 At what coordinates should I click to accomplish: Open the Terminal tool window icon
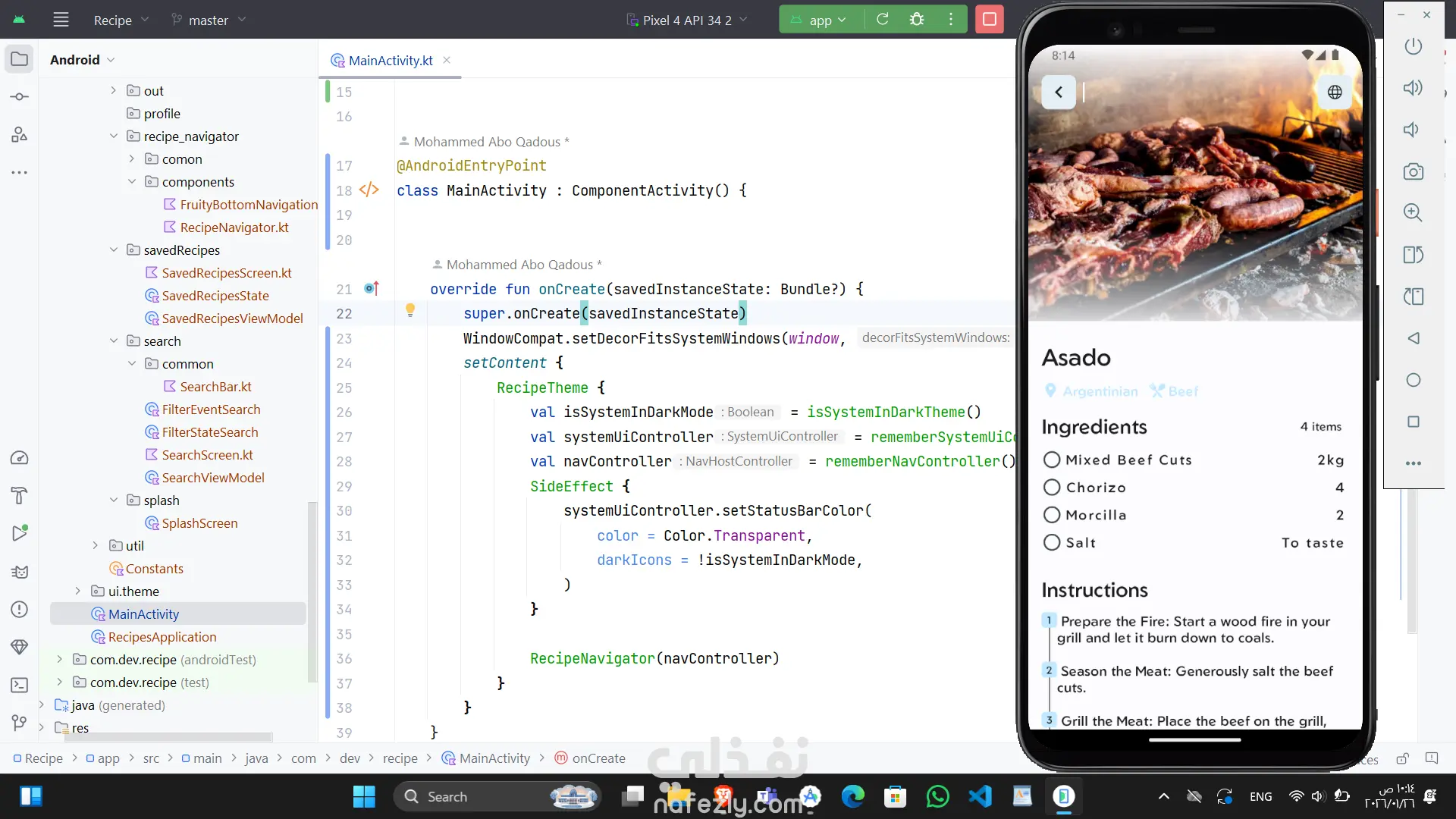19,685
